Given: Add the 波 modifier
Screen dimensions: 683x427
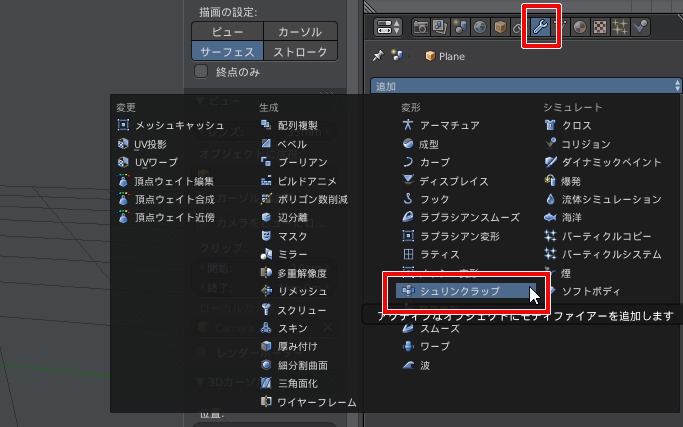Looking at the screenshot, I should click(x=416, y=365).
